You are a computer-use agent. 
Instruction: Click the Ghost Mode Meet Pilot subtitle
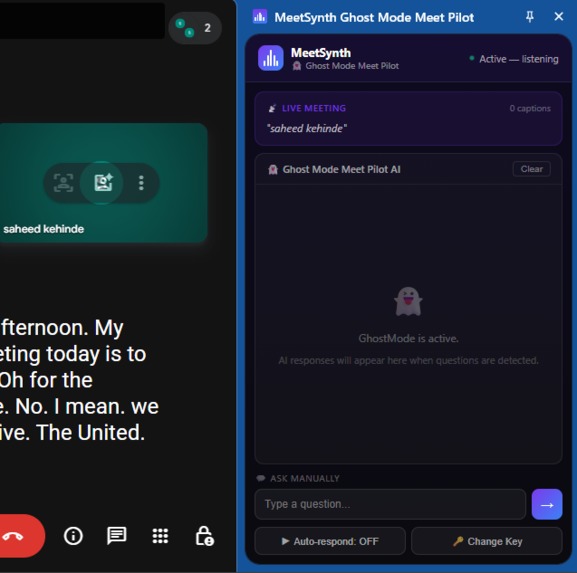pos(352,66)
